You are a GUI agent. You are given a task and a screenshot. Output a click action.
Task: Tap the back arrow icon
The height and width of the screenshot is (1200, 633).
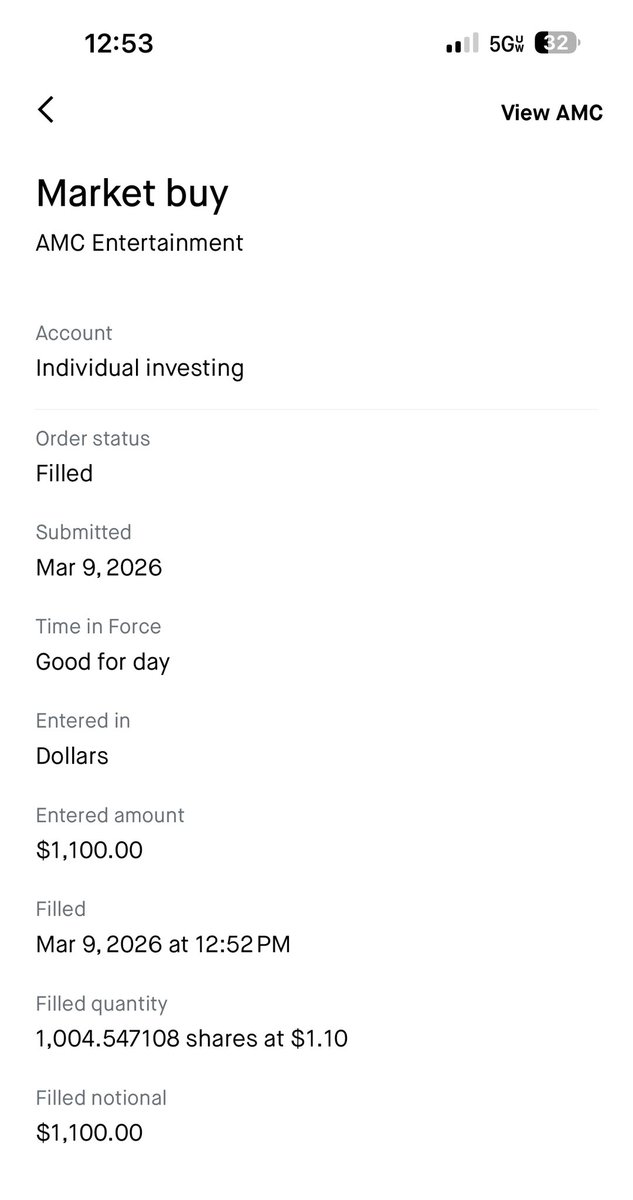tap(46, 110)
